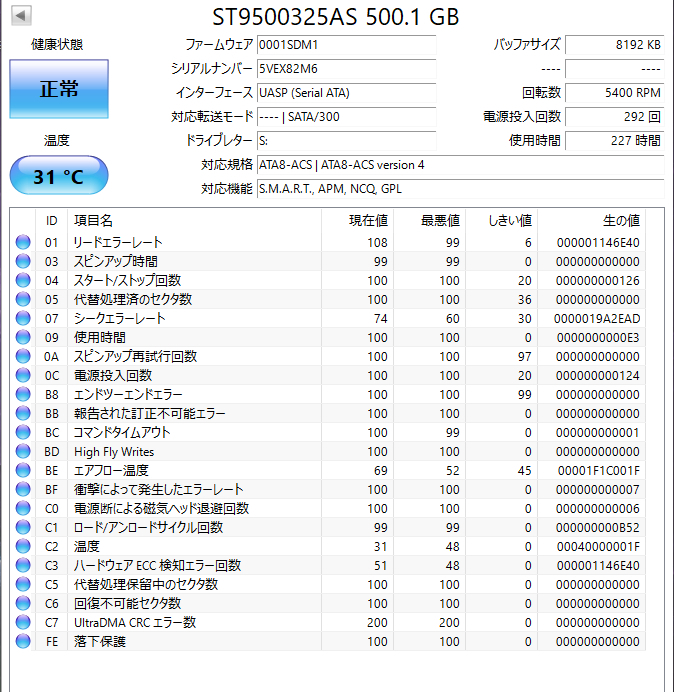Image resolution: width=674 pixels, height=692 pixels.
Task: Click worst value 52 in airflow temperature row
Action: (x=452, y=470)
